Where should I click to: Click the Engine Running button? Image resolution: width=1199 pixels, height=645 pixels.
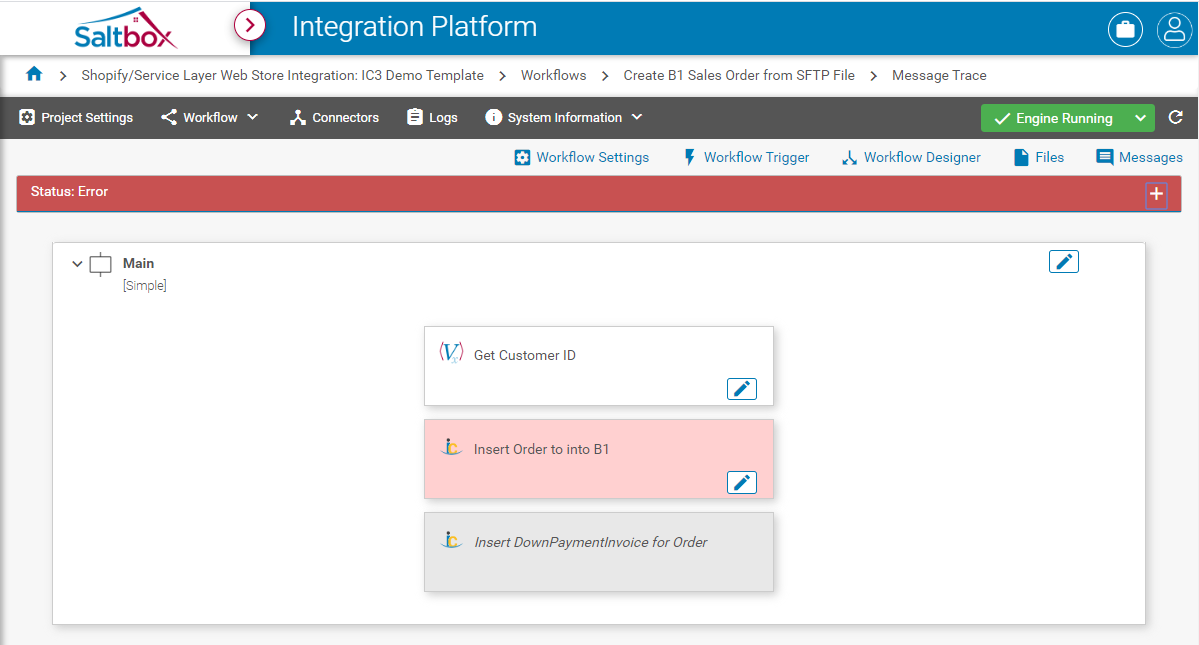pos(1053,118)
